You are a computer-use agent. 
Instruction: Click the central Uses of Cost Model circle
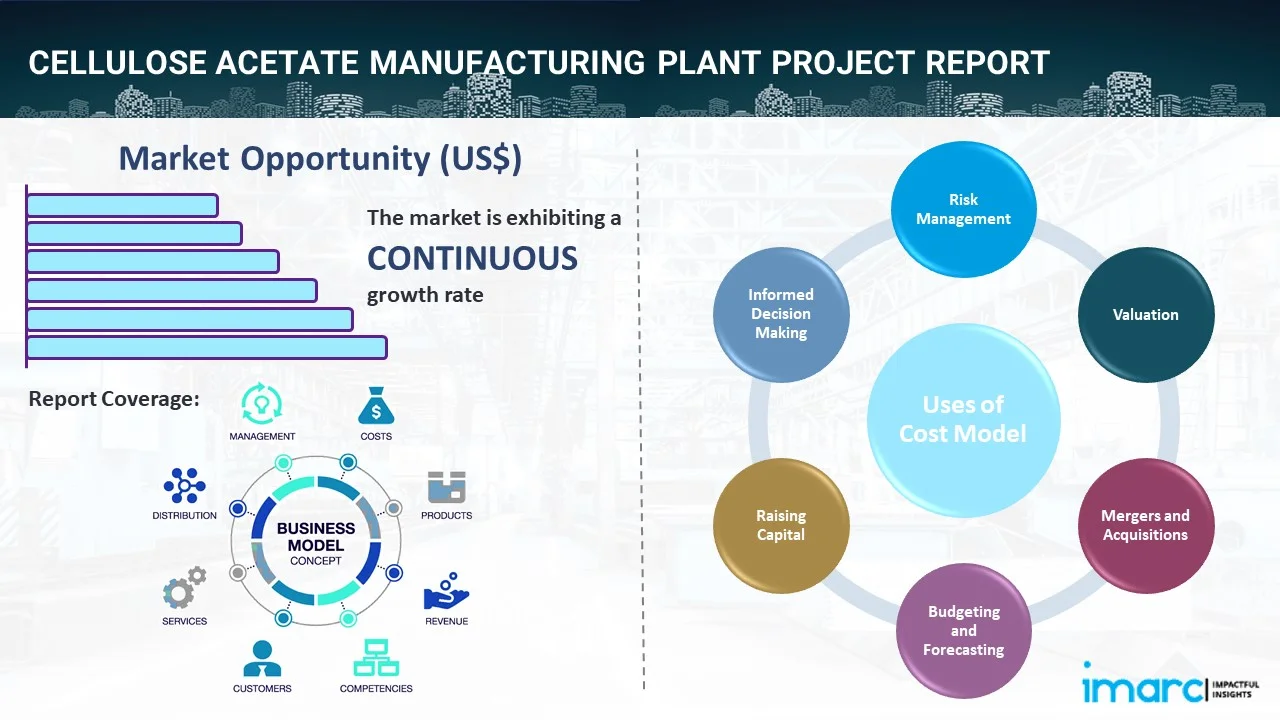pos(963,419)
